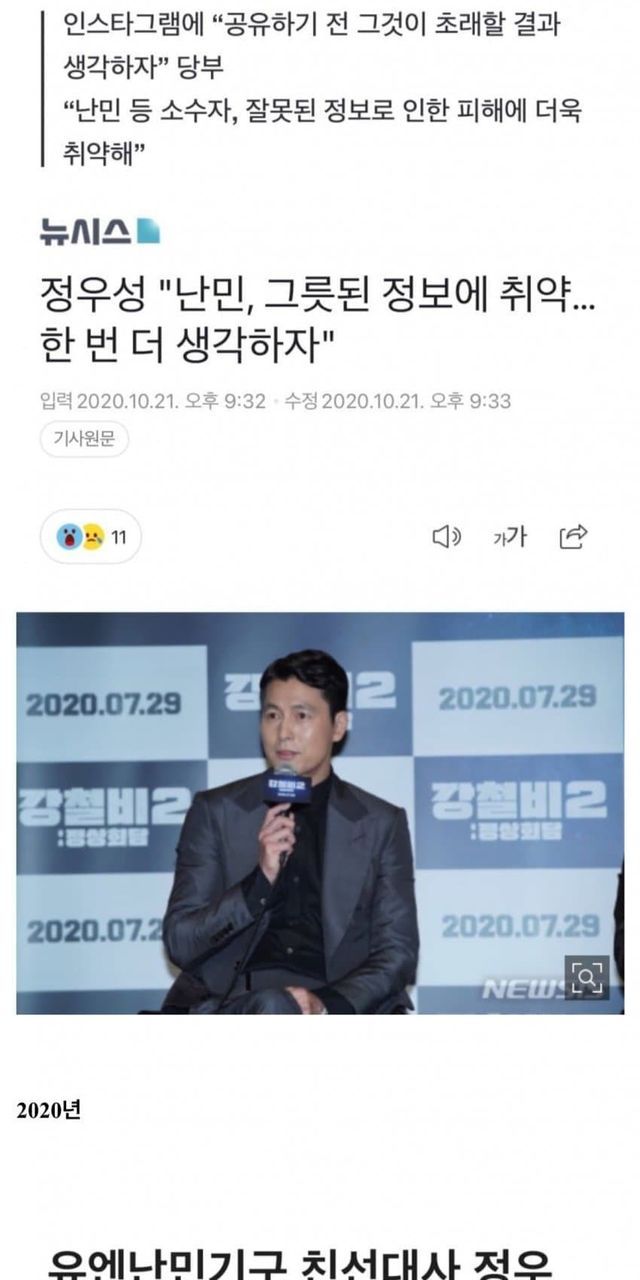Select the 수정 2020.10.21. 오후 9:33 timestamp
640x1280 pixels.
click(x=398, y=401)
